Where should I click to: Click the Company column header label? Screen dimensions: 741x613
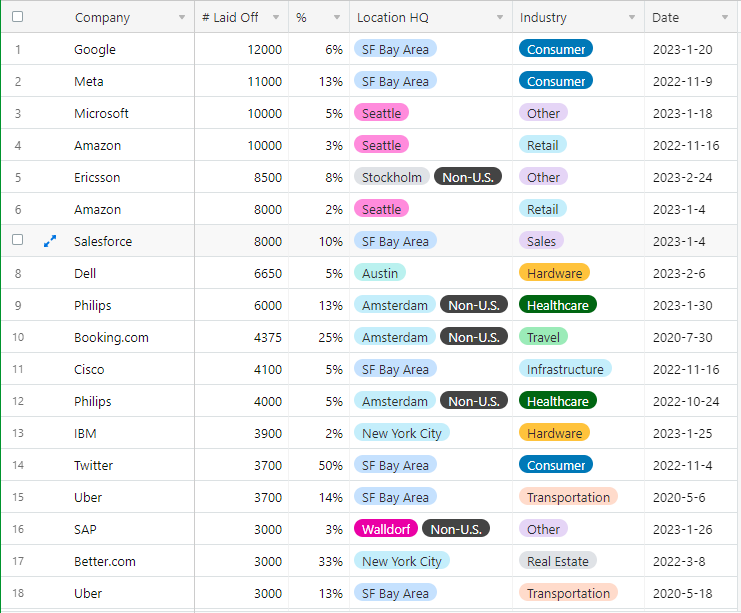[x=102, y=17]
